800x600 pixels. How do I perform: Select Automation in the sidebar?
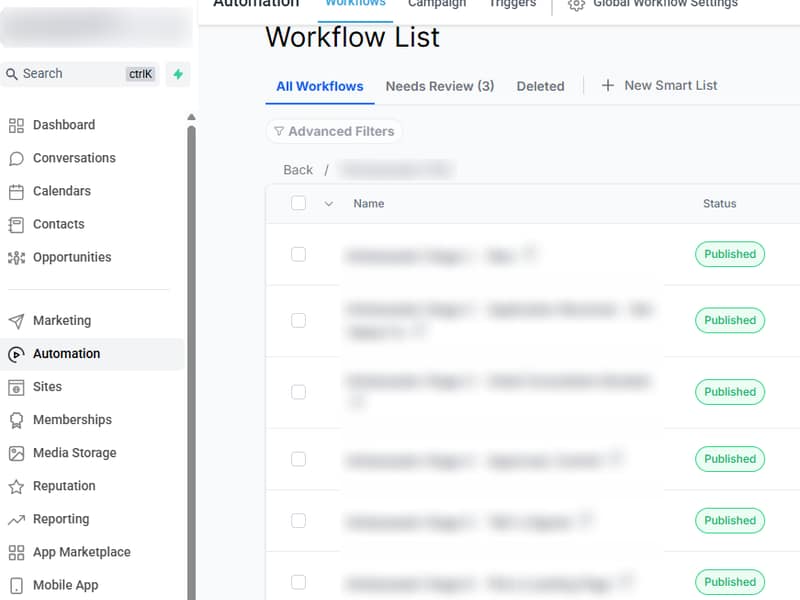92,354
